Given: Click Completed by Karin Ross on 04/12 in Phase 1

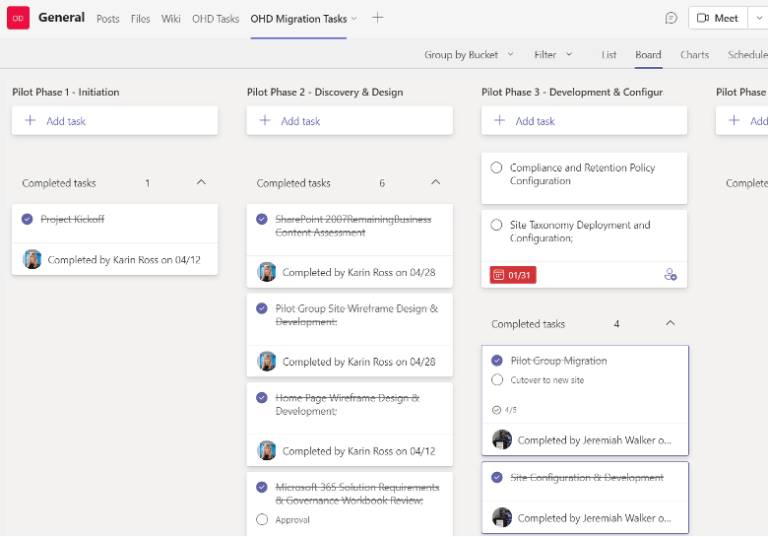Looking at the screenshot, I should pyautogui.click(x=124, y=260).
